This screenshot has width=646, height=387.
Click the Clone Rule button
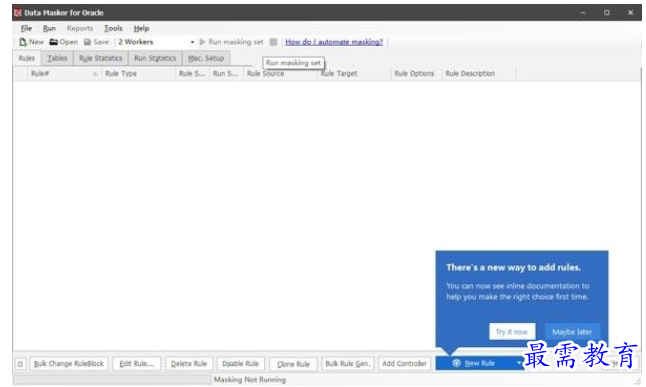tap(293, 364)
